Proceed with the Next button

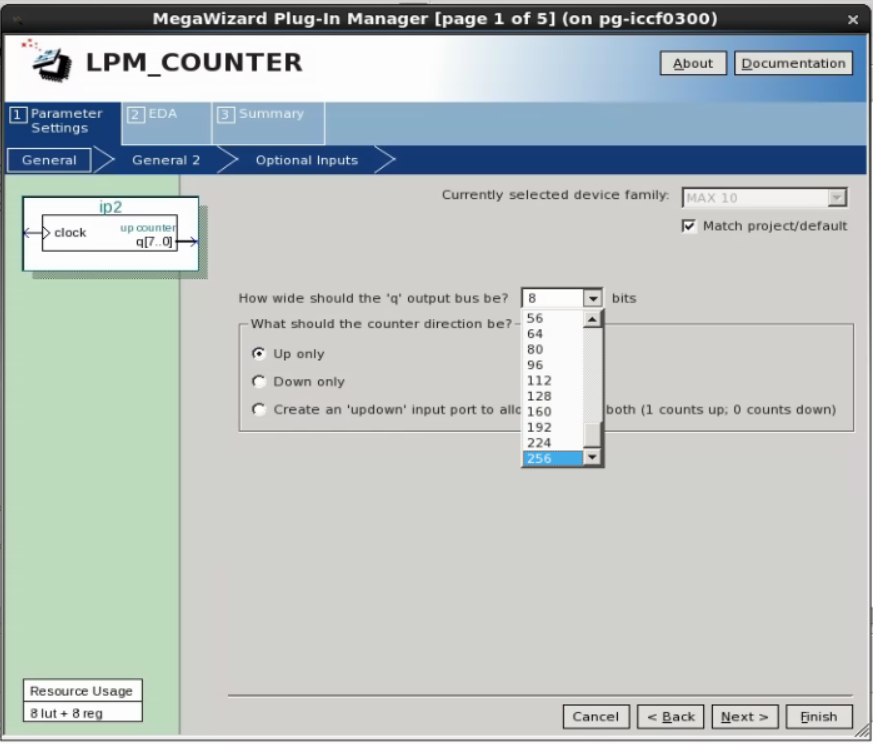pyautogui.click(x=744, y=717)
